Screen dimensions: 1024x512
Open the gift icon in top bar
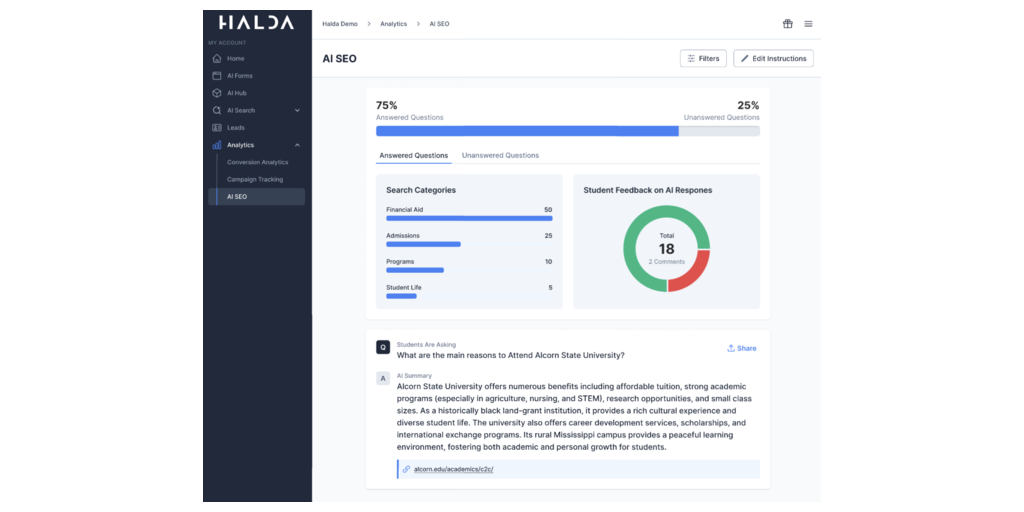pyautogui.click(x=787, y=24)
